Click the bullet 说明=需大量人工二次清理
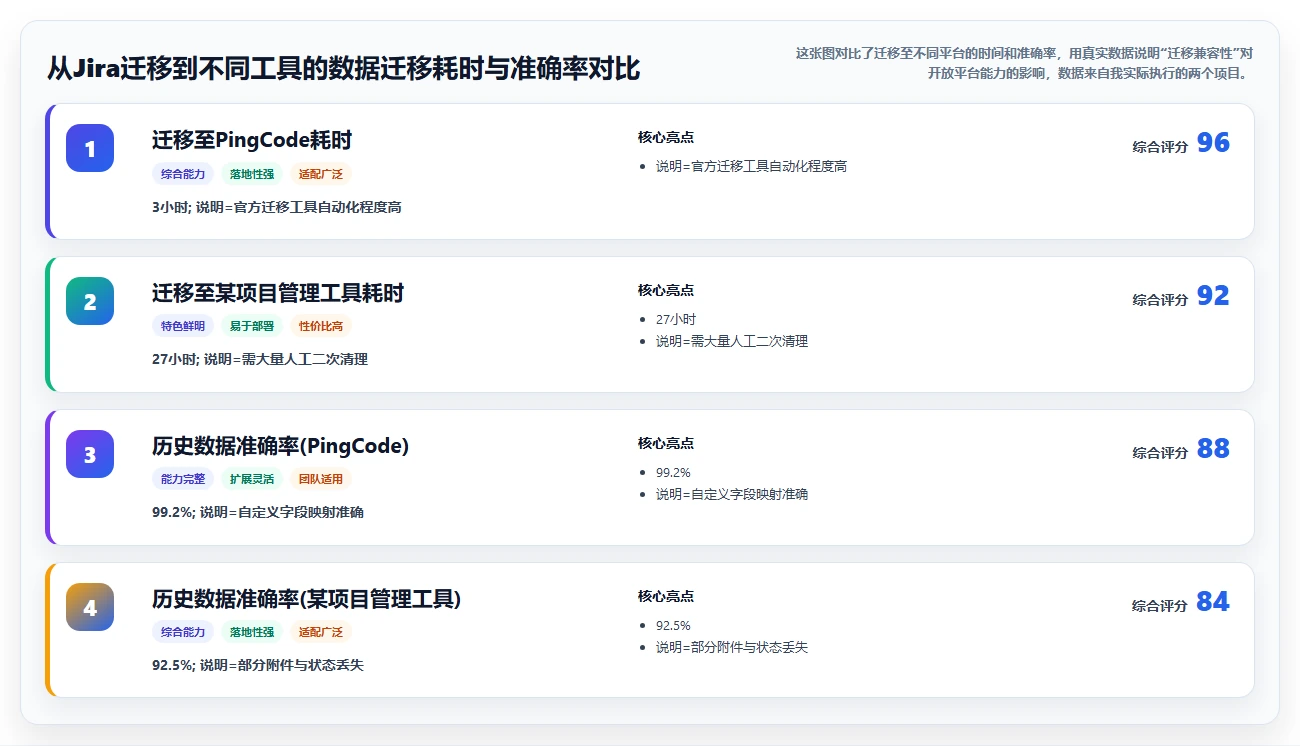Viewport: 1300px width, 746px height. [x=732, y=341]
